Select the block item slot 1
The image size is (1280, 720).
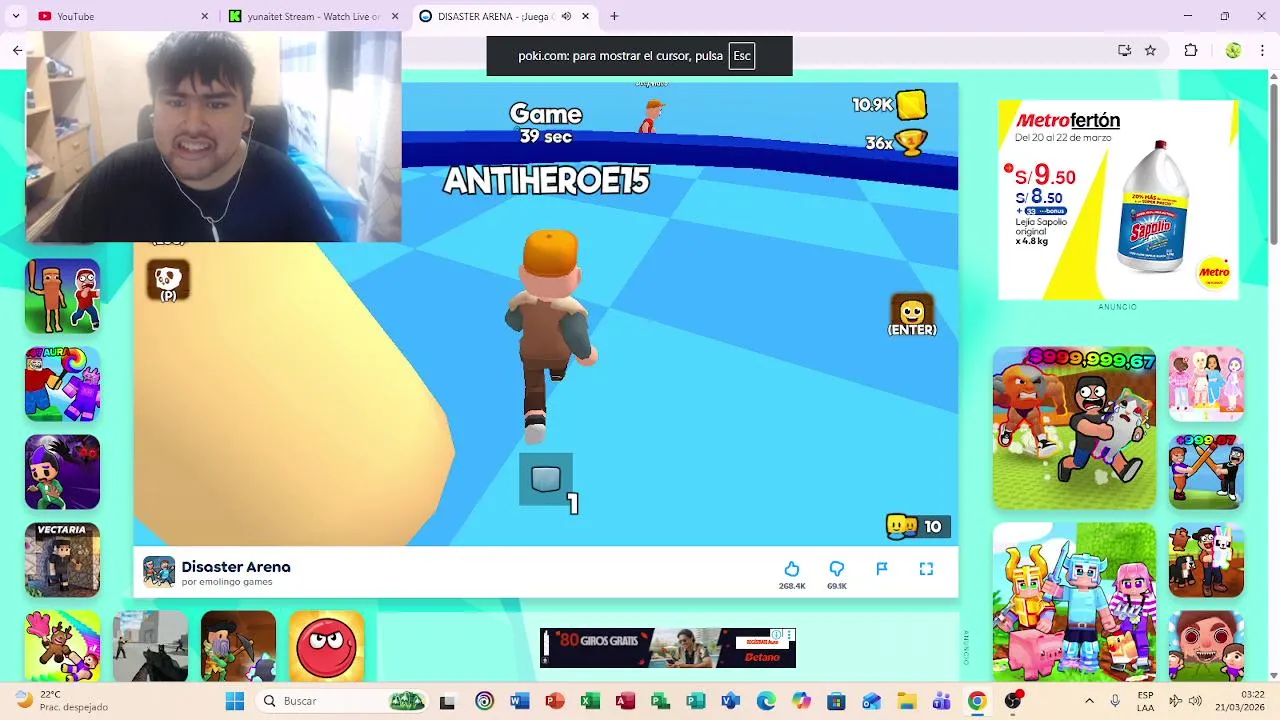pyautogui.click(x=546, y=479)
